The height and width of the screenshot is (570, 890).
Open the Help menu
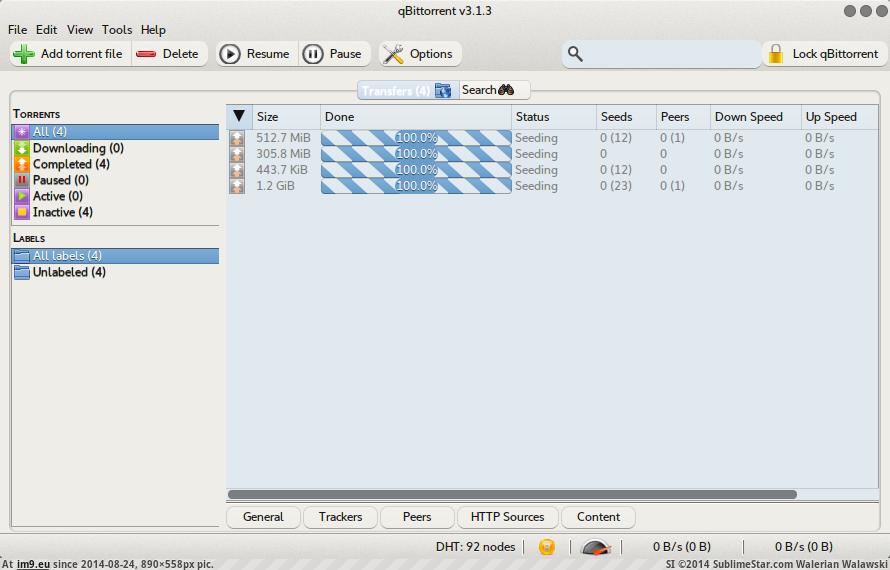(153, 30)
